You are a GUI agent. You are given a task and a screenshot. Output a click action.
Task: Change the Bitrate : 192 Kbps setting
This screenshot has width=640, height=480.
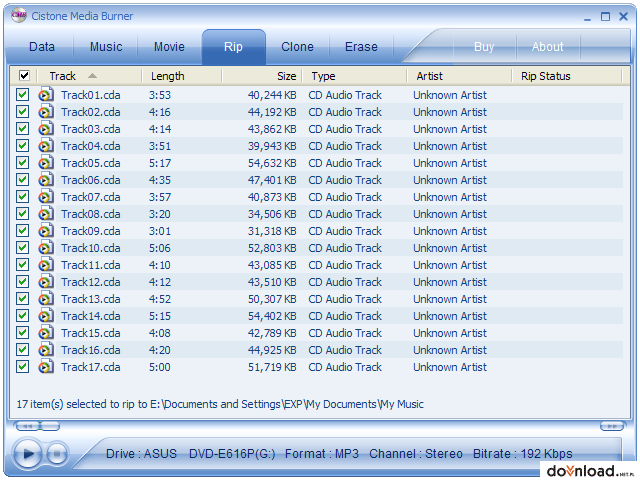(523, 454)
